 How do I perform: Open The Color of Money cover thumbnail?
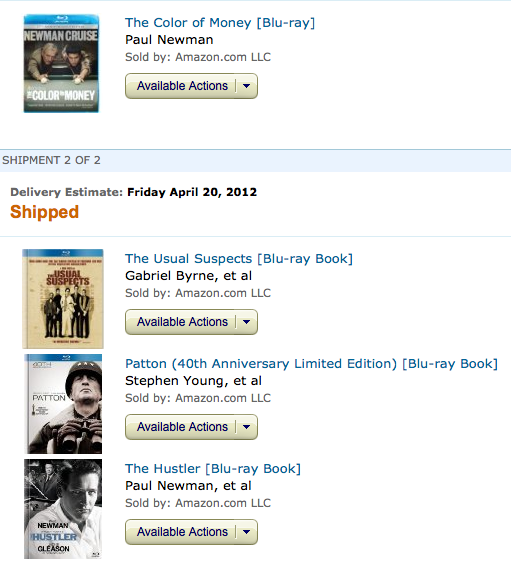click(x=61, y=63)
